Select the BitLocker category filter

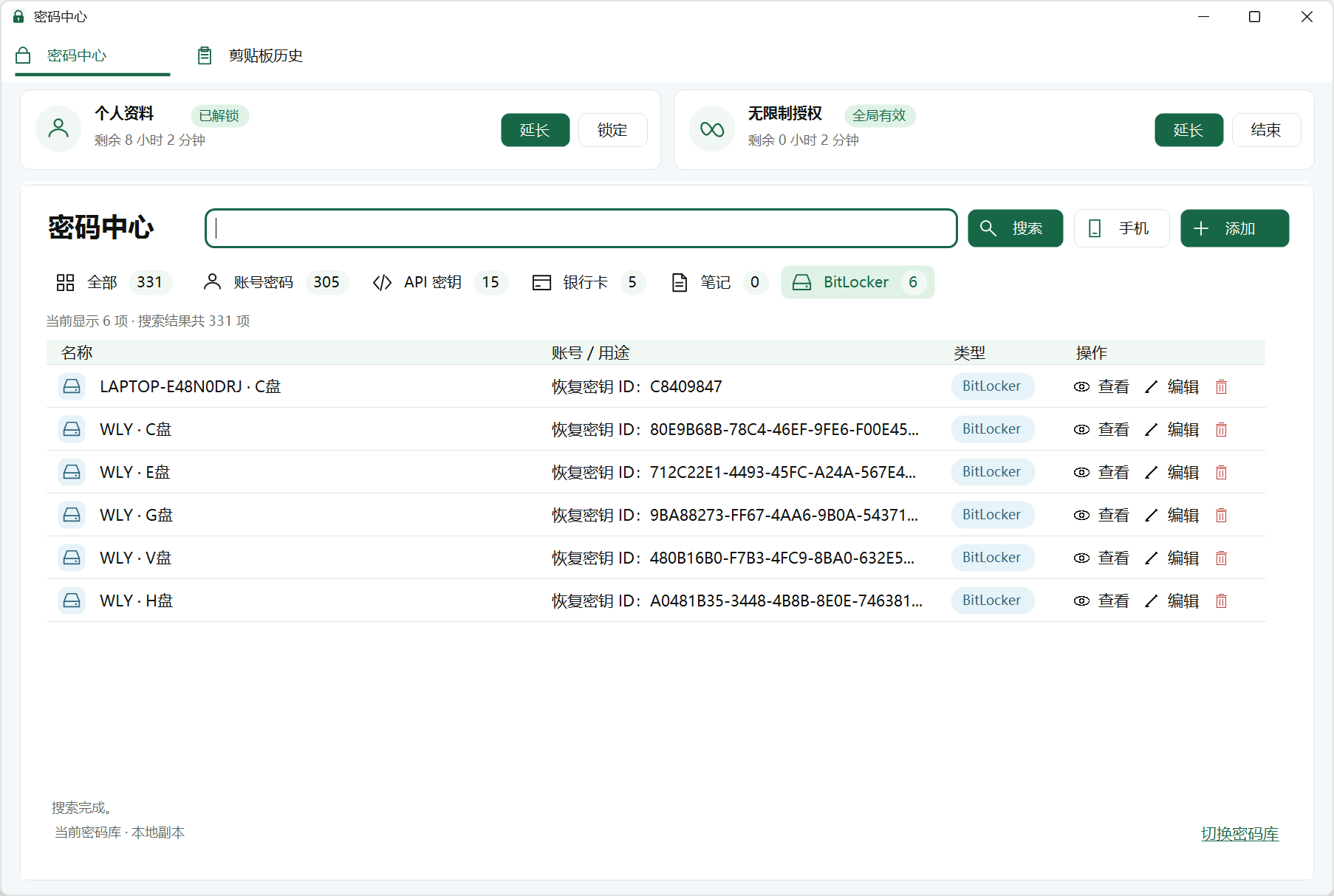point(858,282)
